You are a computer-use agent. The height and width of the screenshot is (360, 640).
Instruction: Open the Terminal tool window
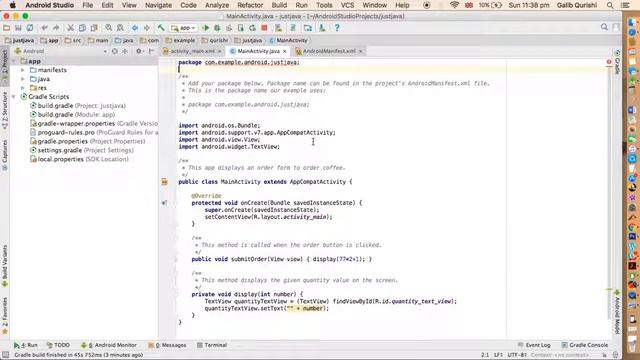212,345
